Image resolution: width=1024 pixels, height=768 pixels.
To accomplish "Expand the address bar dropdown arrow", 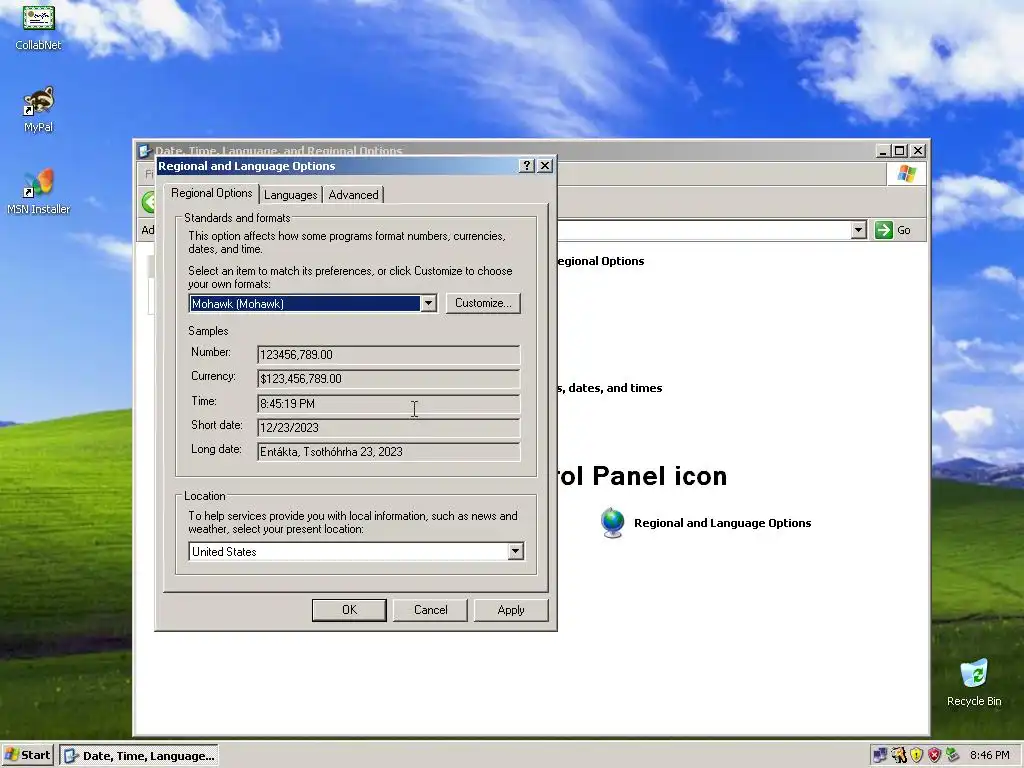I will pos(859,230).
